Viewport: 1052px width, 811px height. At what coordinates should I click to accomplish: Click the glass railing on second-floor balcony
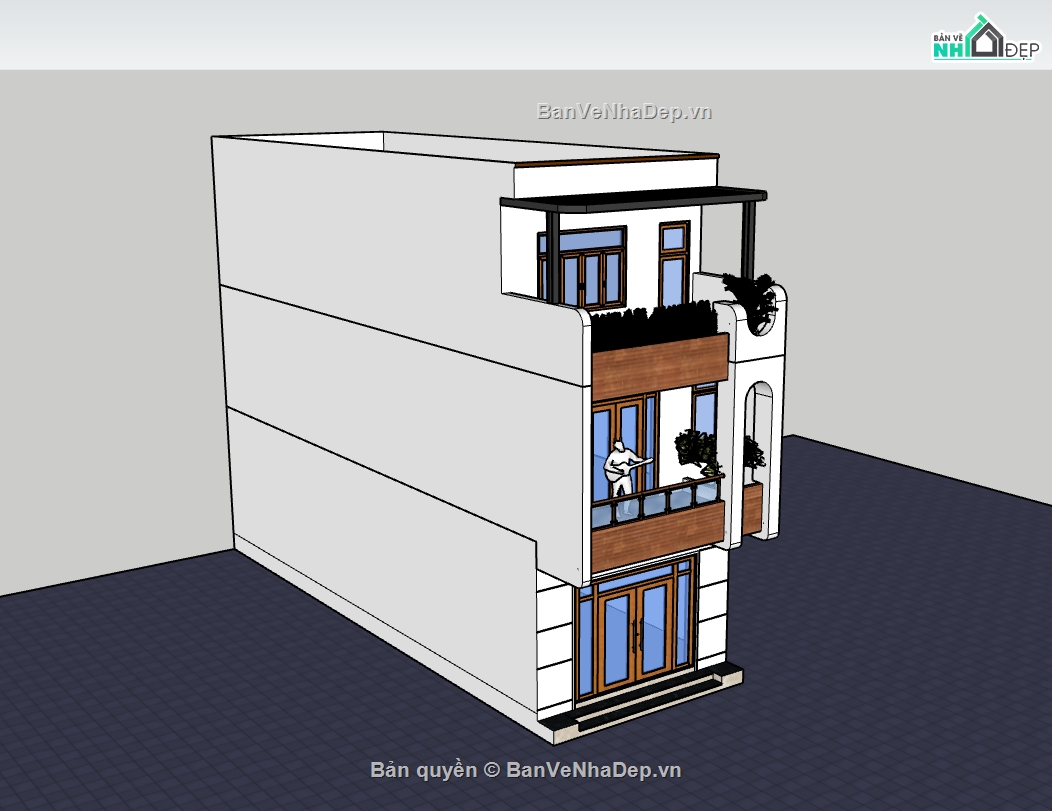(x=656, y=501)
